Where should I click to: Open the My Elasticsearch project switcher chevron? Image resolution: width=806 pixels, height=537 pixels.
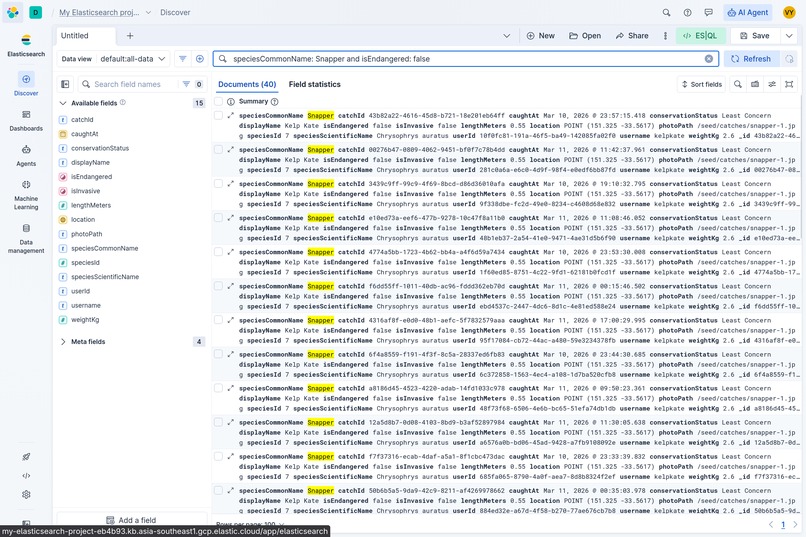[148, 12]
